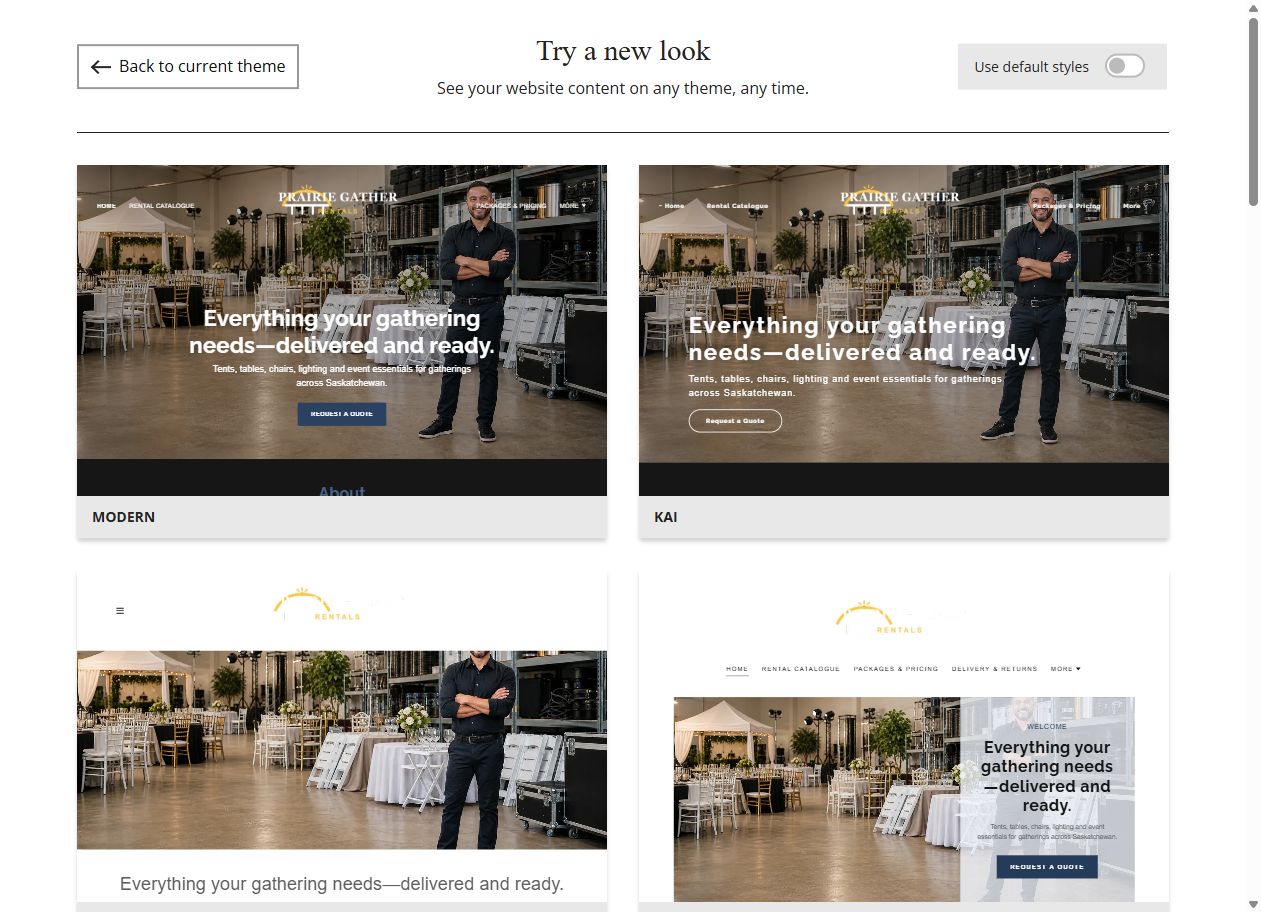Click the 'Try a new look' heading
Viewport: 1261px width, 912px height.
pyautogui.click(x=623, y=51)
